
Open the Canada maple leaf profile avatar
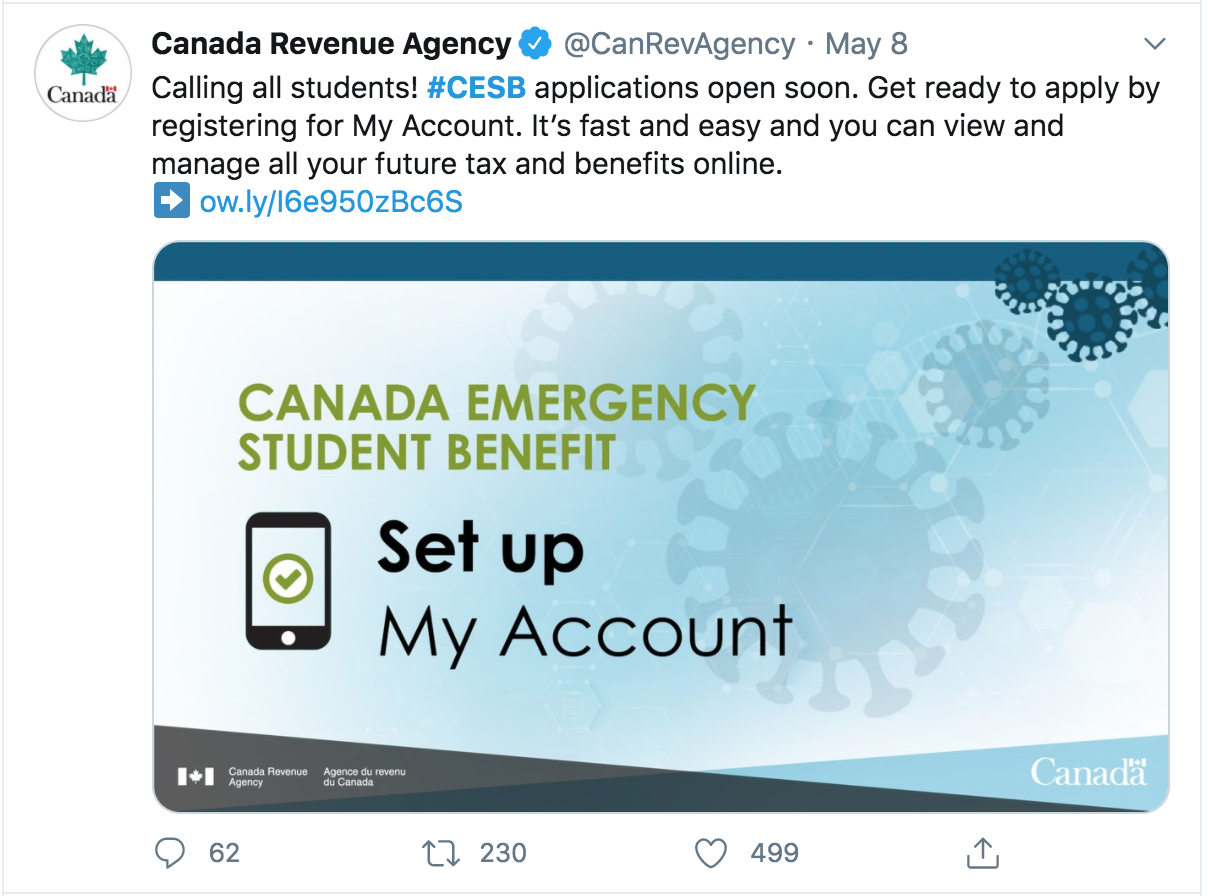pos(83,73)
